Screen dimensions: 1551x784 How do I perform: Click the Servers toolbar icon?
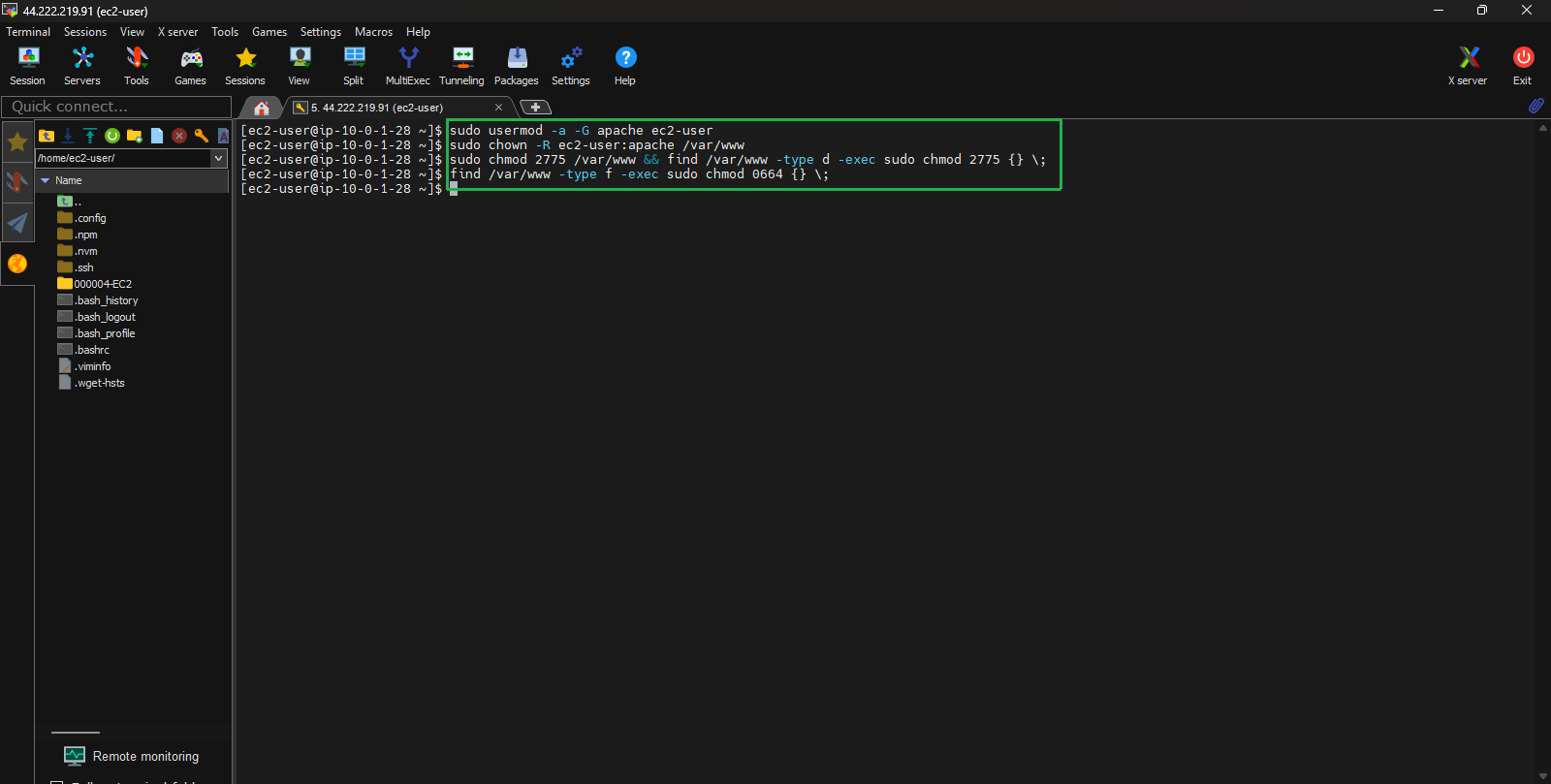point(82,66)
